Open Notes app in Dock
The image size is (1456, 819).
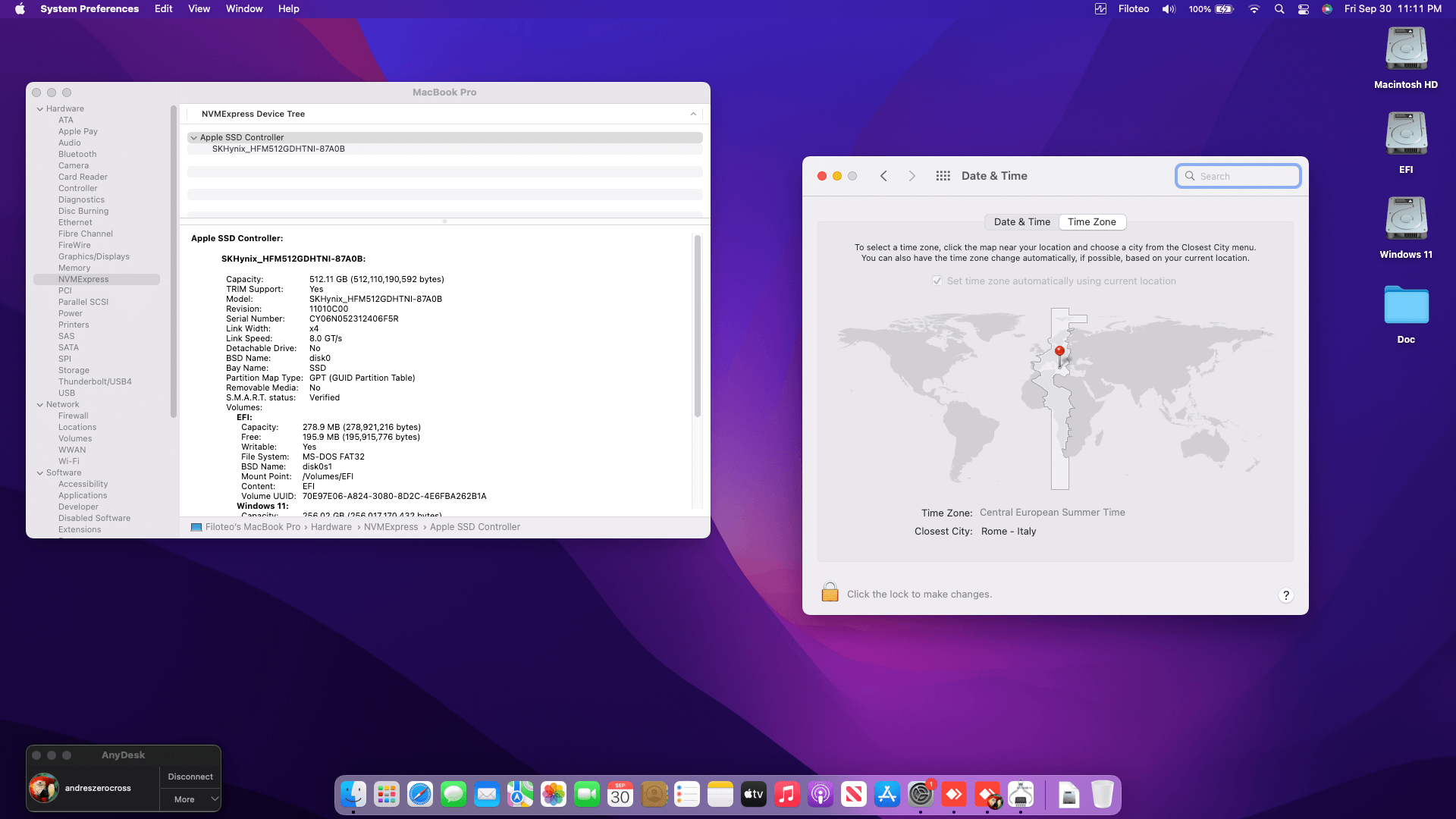click(720, 794)
